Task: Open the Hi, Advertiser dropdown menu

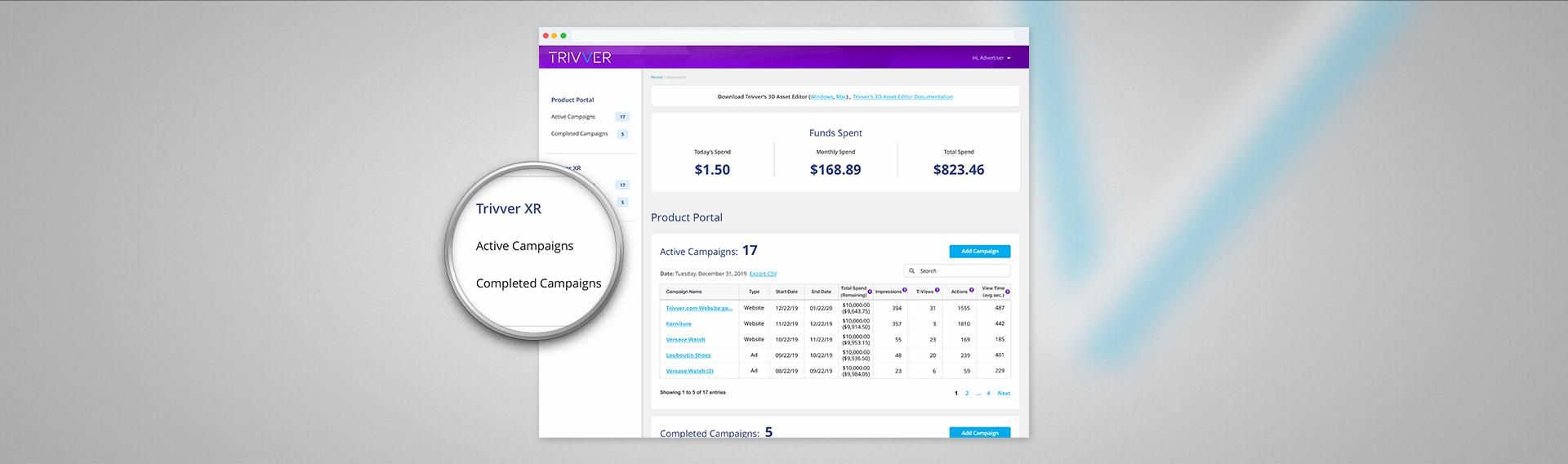Action: coord(991,58)
